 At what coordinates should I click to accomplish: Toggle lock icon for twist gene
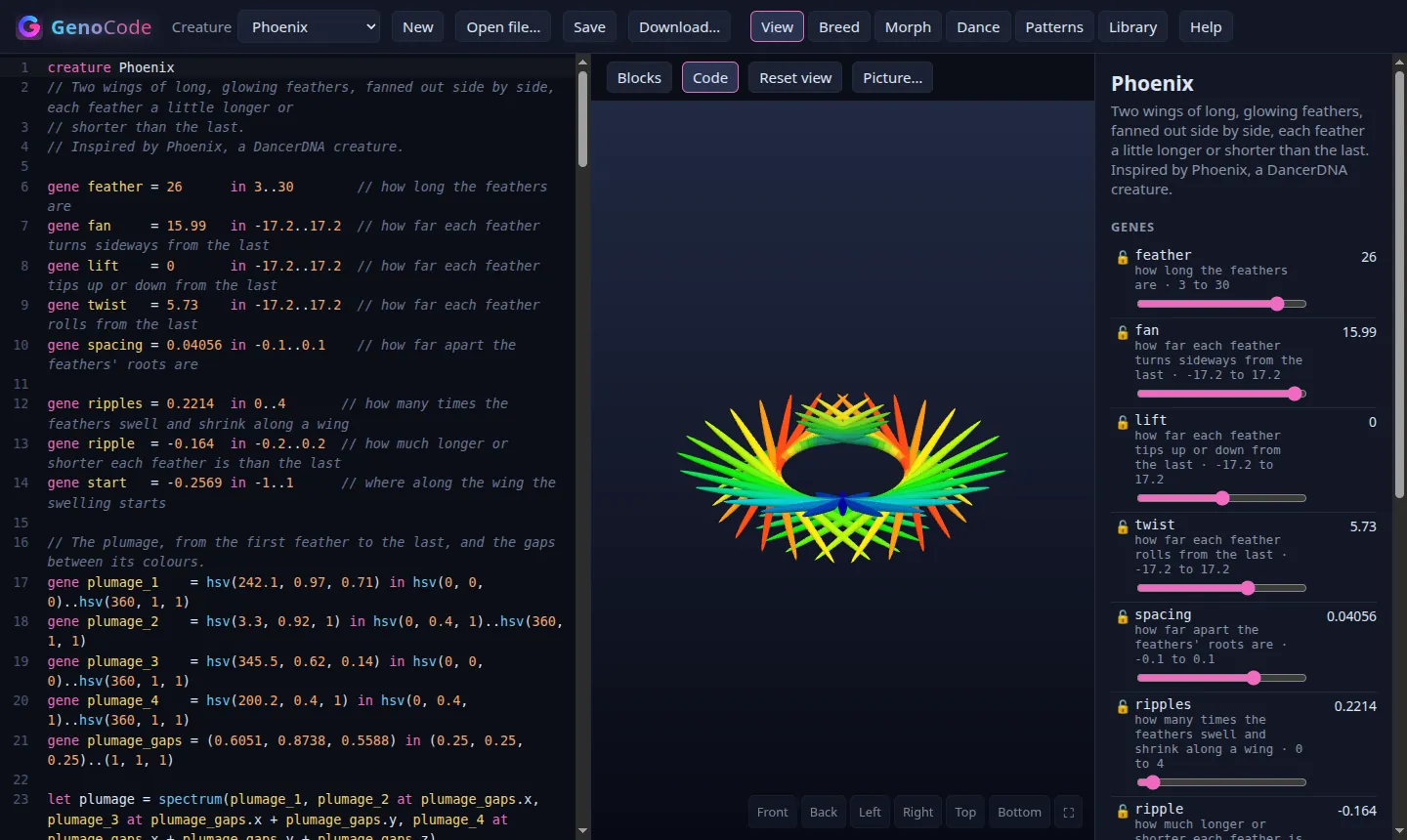click(x=1123, y=527)
